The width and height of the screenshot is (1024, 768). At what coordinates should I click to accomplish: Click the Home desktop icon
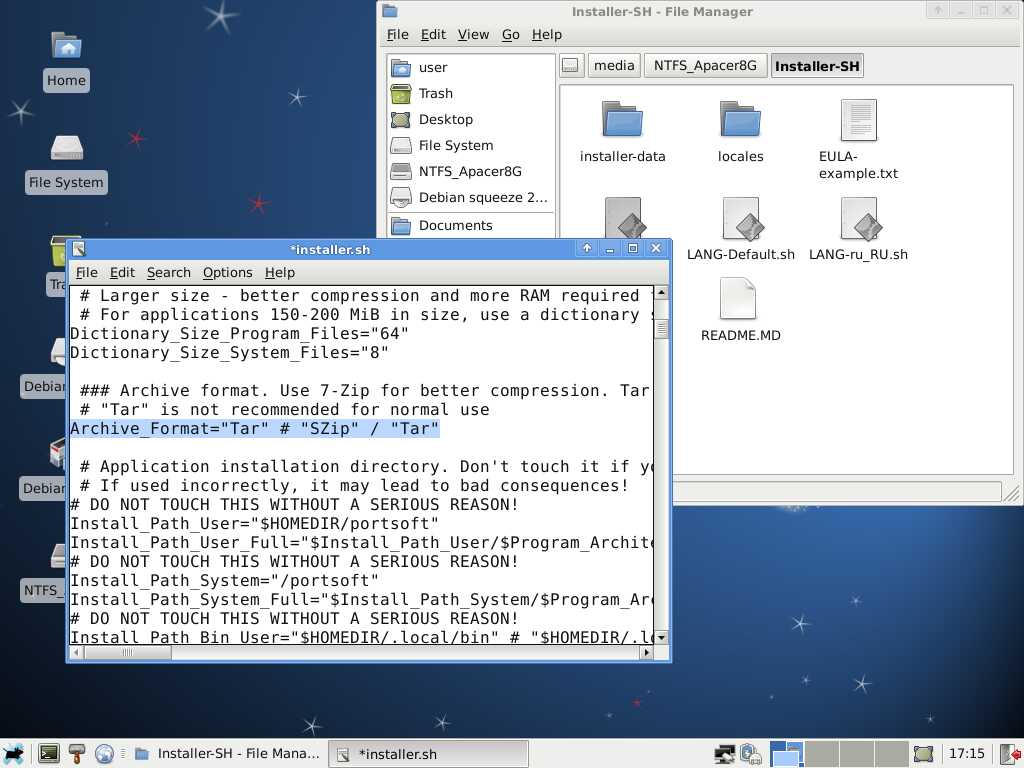66,47
